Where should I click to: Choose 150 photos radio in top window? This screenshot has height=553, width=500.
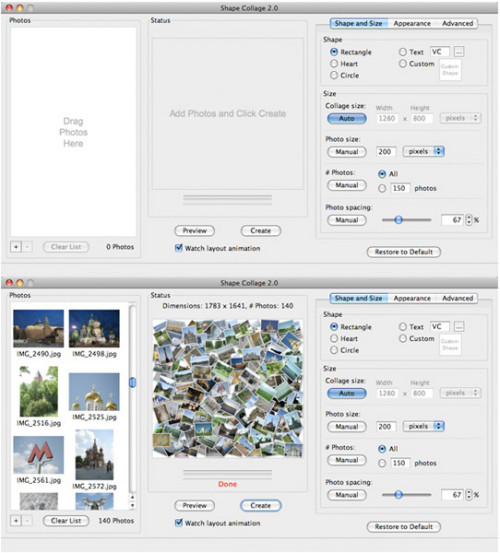tap(382, 188)
